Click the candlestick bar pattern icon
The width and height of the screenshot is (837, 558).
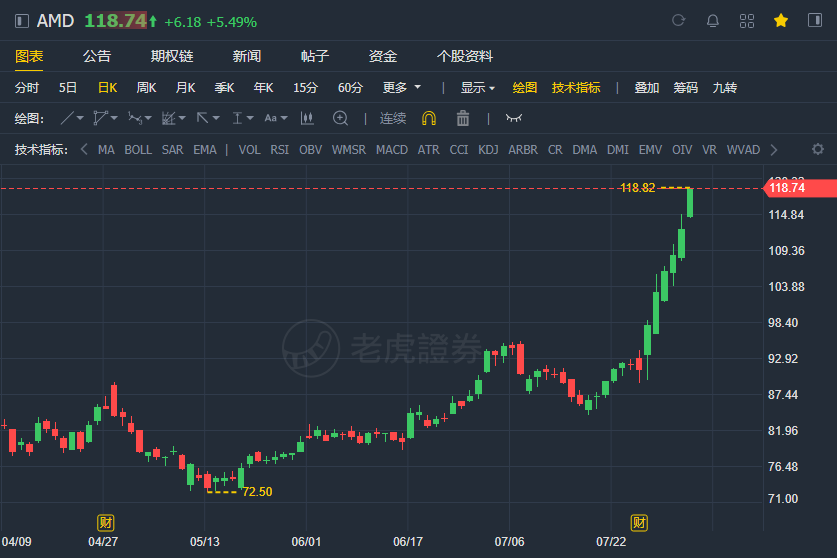point(307,118)
